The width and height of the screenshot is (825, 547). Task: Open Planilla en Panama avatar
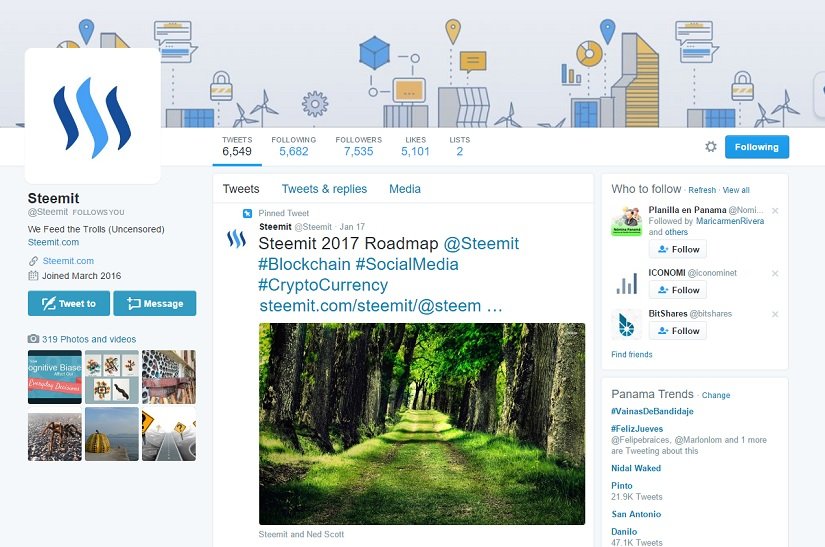pos(626,221)
